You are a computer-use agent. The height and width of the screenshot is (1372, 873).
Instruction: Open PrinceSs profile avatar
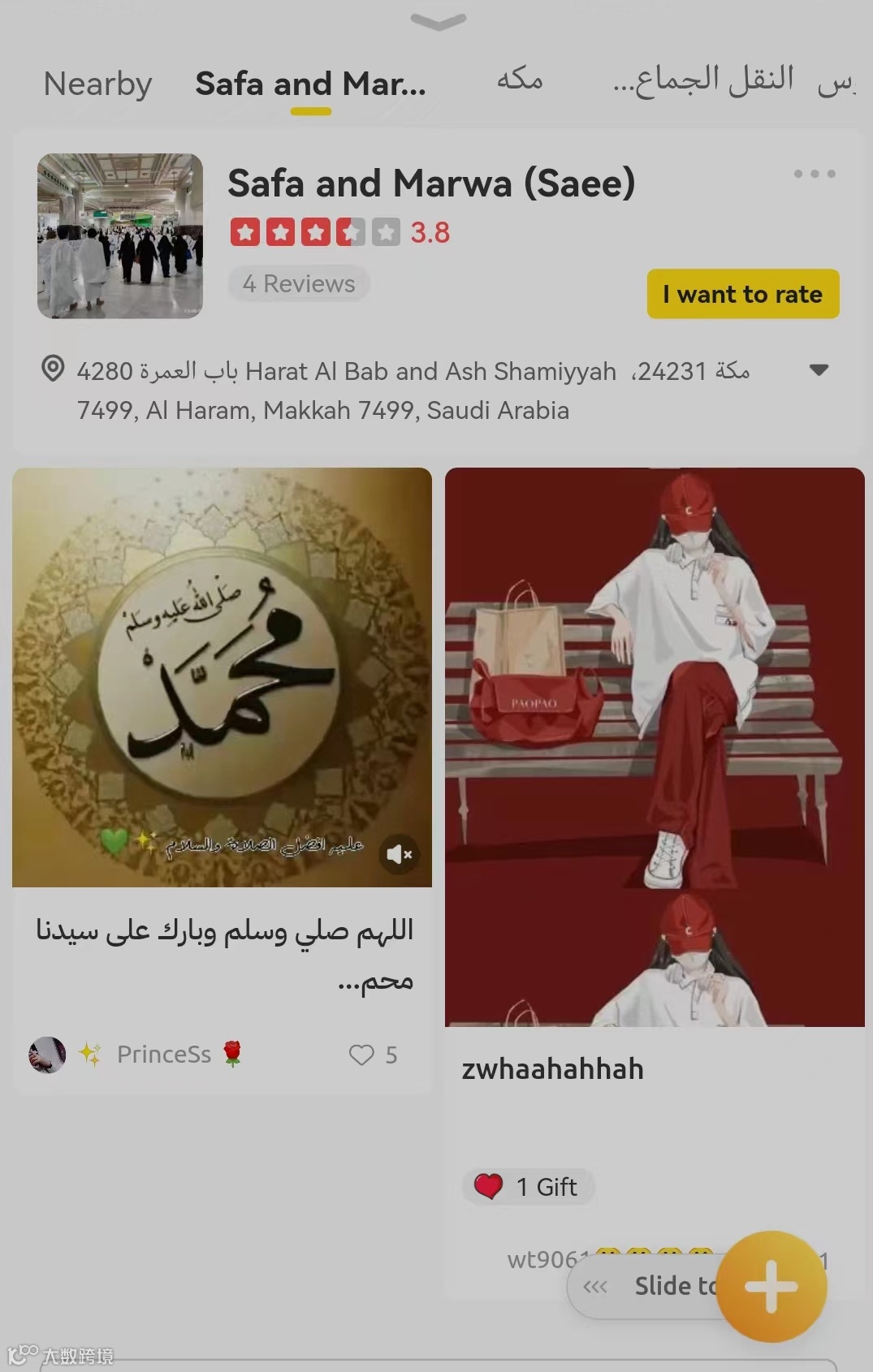[x=47, y=1055]
